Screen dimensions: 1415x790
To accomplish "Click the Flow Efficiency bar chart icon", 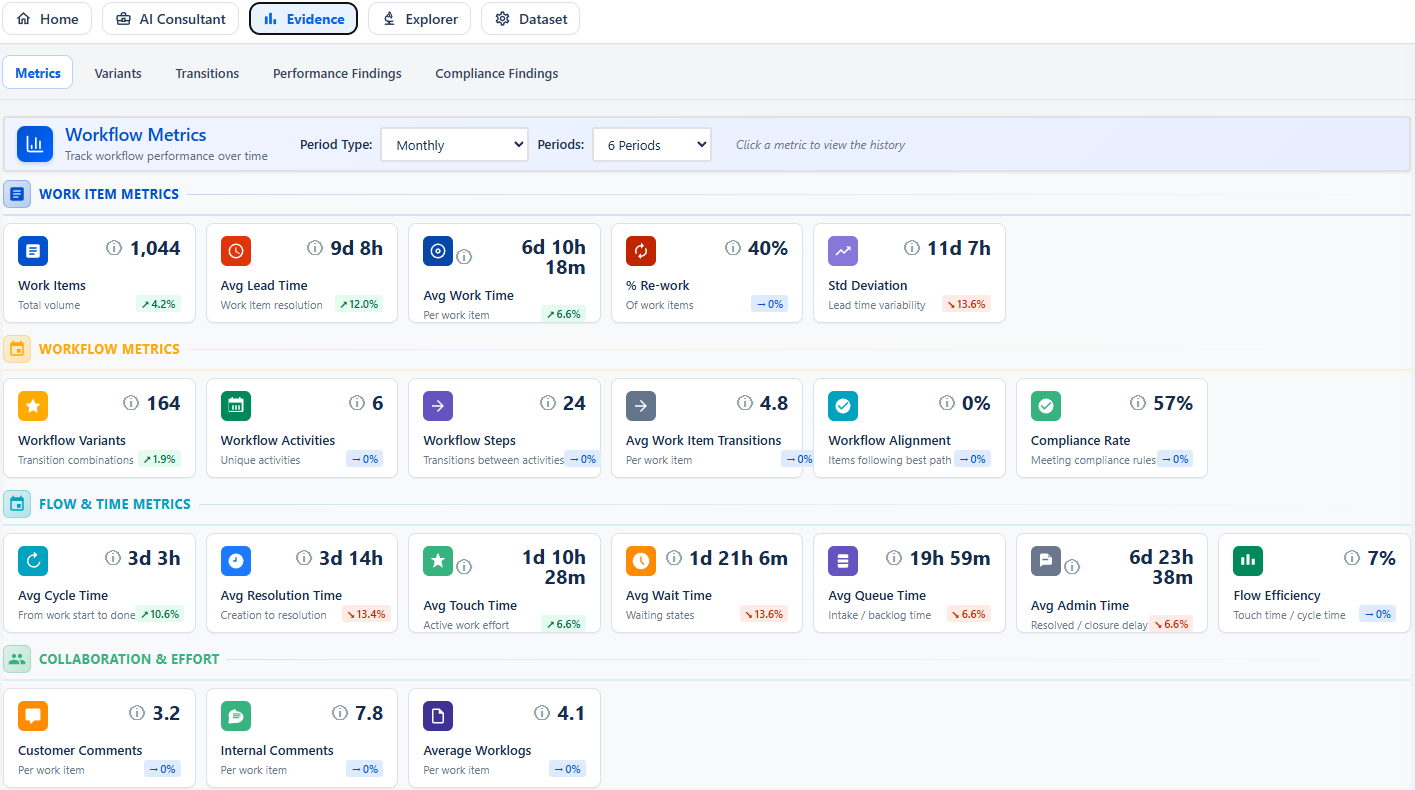I will (1247, 560).
